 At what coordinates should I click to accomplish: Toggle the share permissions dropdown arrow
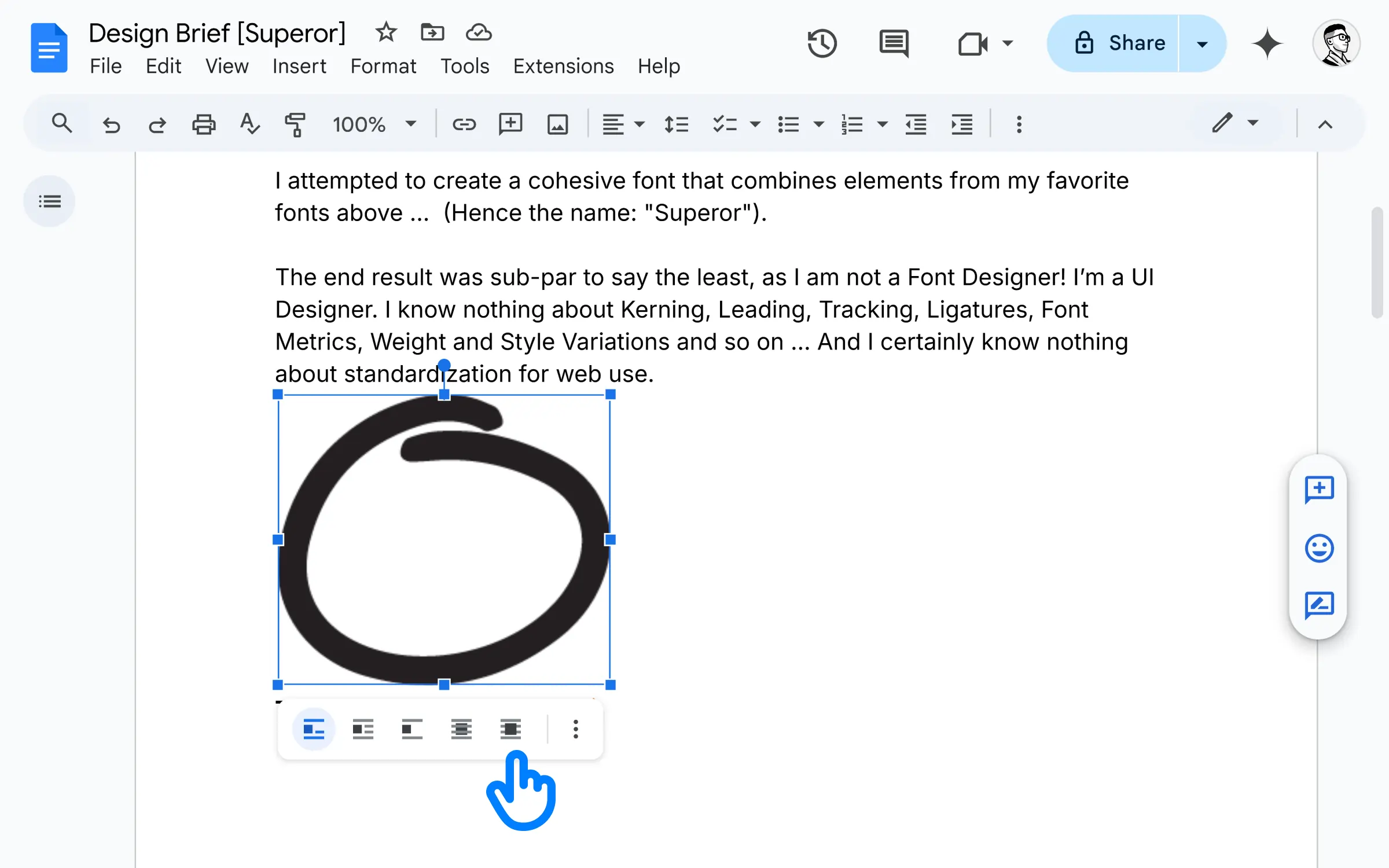click(1203, 43)
